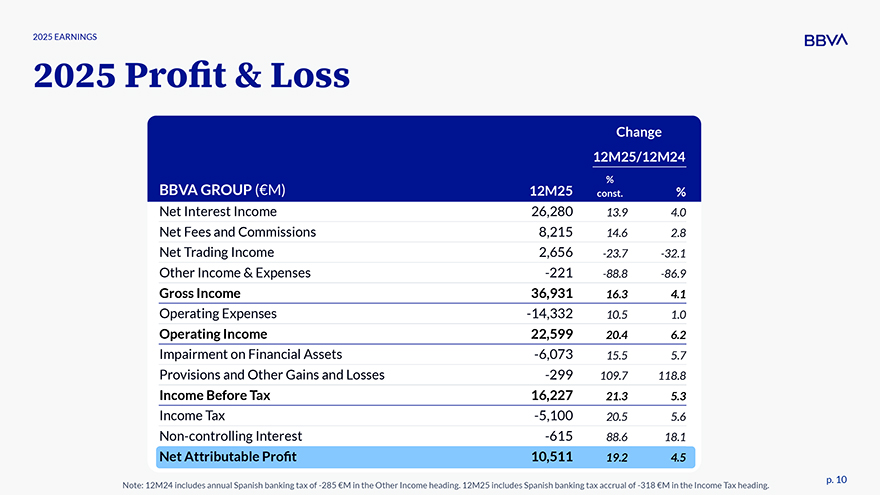Click the value -615
880x495 pixels.
click(558, 436)
